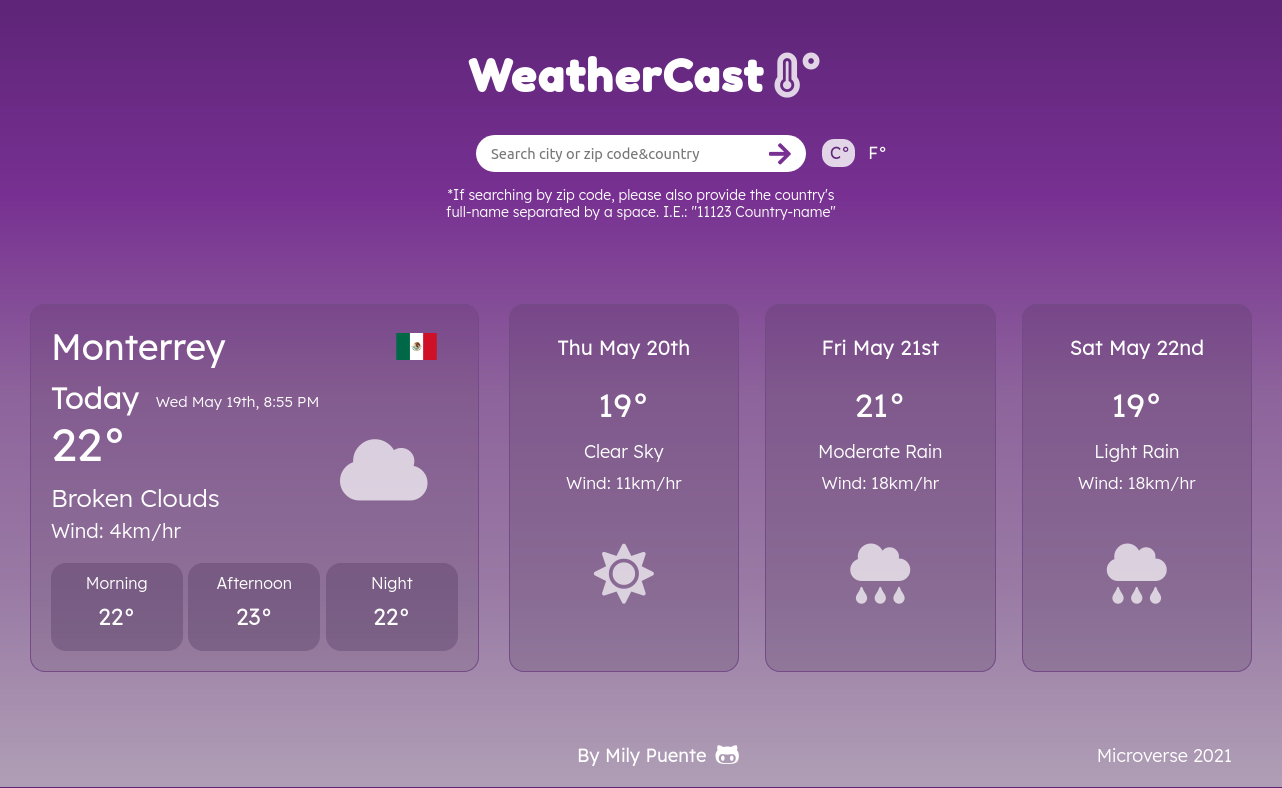Click the rain cloud icon under Moderate Rain
Viewport: 1282px width, 788px height.
click(880, 573)
